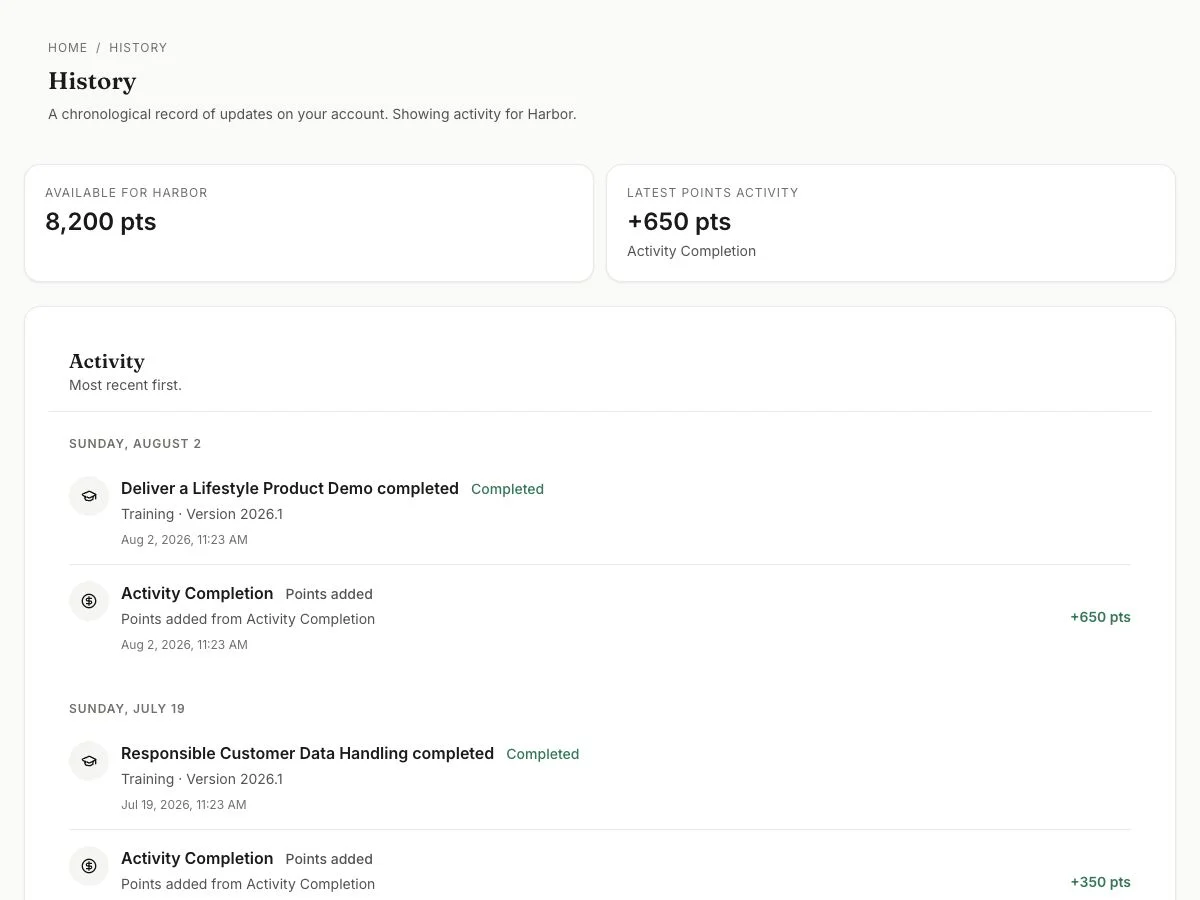Open the 'Responsible Customer Data Handling completed' entry

(307, 753)
